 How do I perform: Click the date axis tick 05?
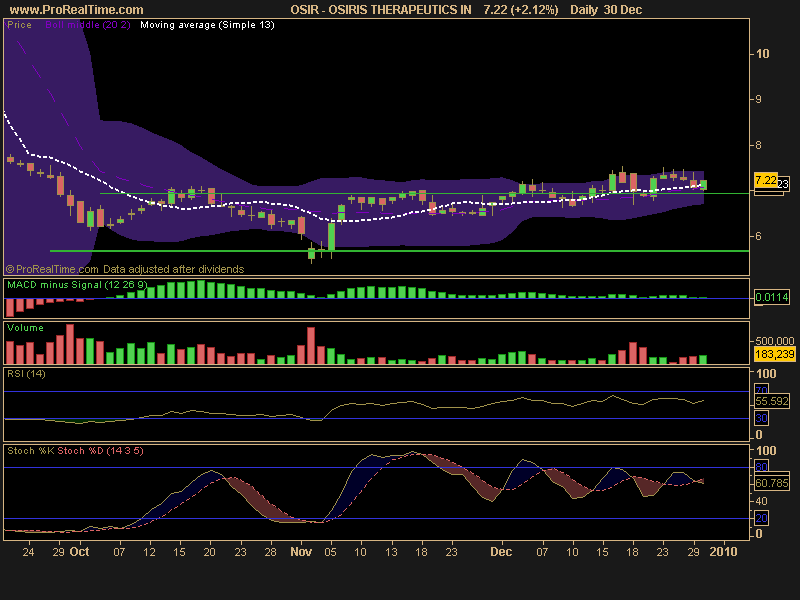pyautogui.click(x=331, y=552)
